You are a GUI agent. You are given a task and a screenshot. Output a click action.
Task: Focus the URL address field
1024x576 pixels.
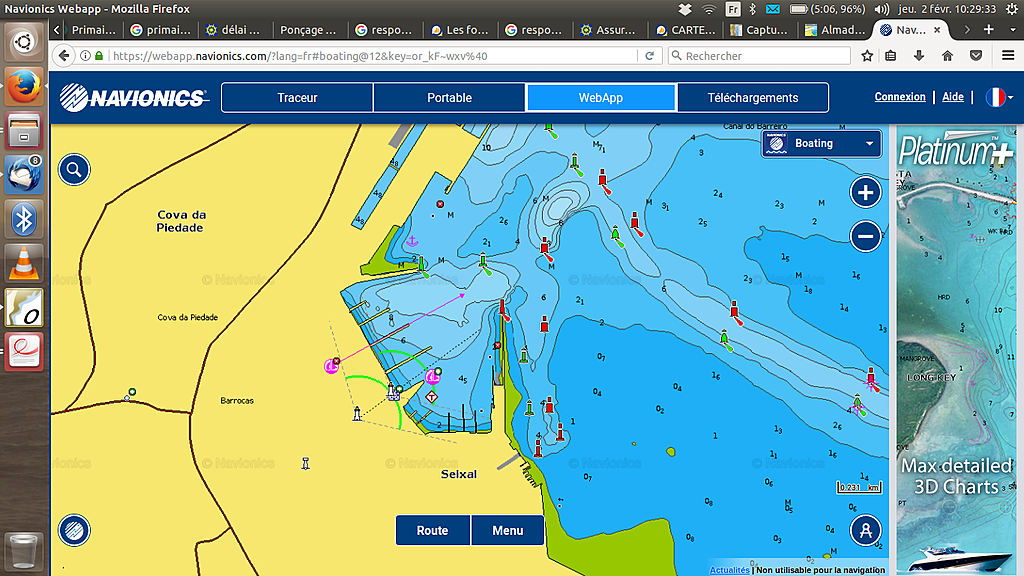pos(372,56)
